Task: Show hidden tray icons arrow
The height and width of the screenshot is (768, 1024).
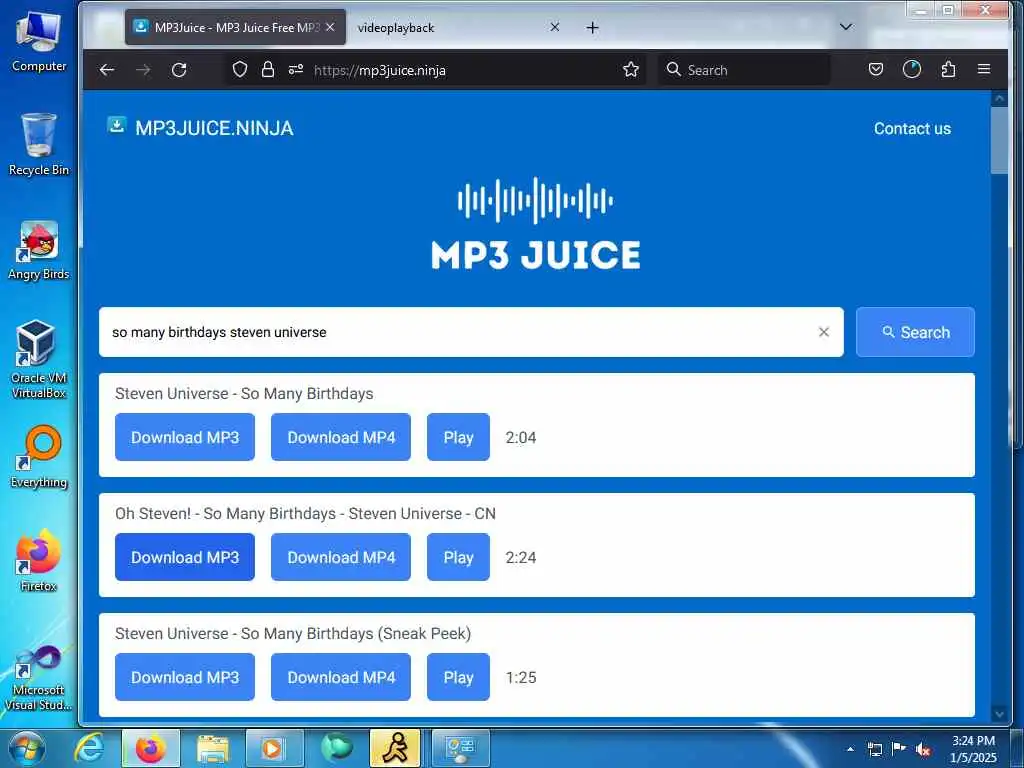Action: [x=850, y=749]
